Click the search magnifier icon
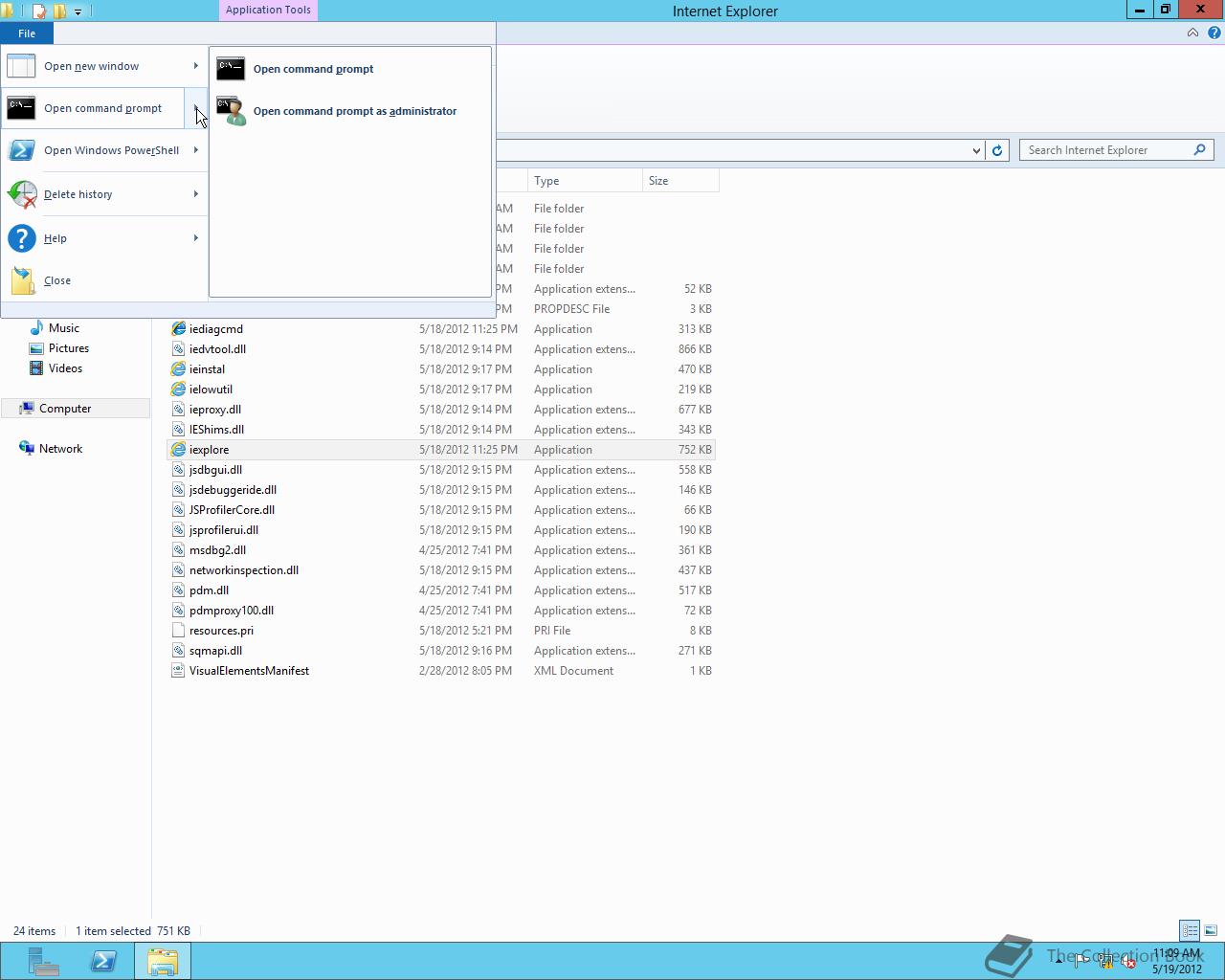1225x980 pixels. coord(1199,150)
